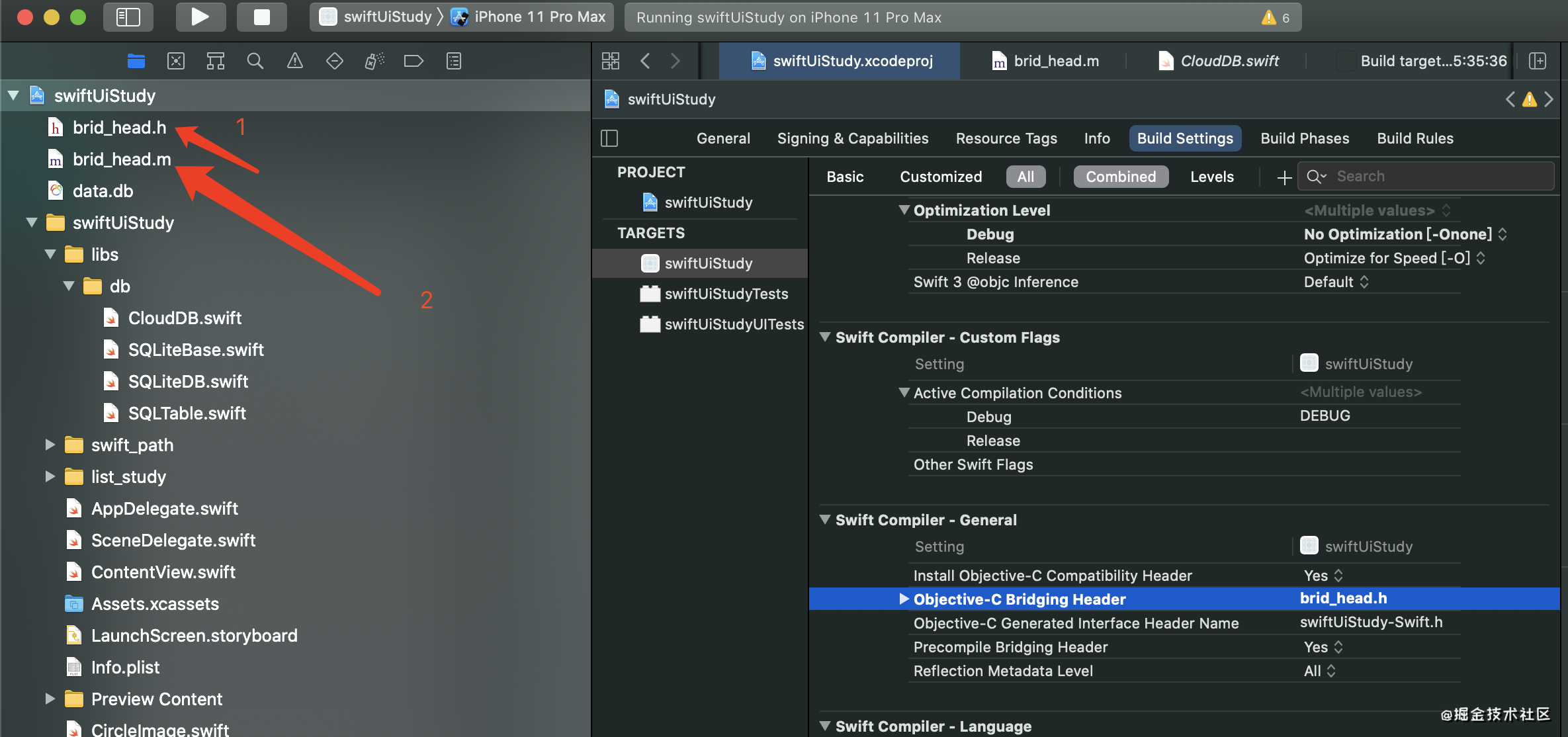
Task: Select data.db in the navigator
Action: point(103,191)
